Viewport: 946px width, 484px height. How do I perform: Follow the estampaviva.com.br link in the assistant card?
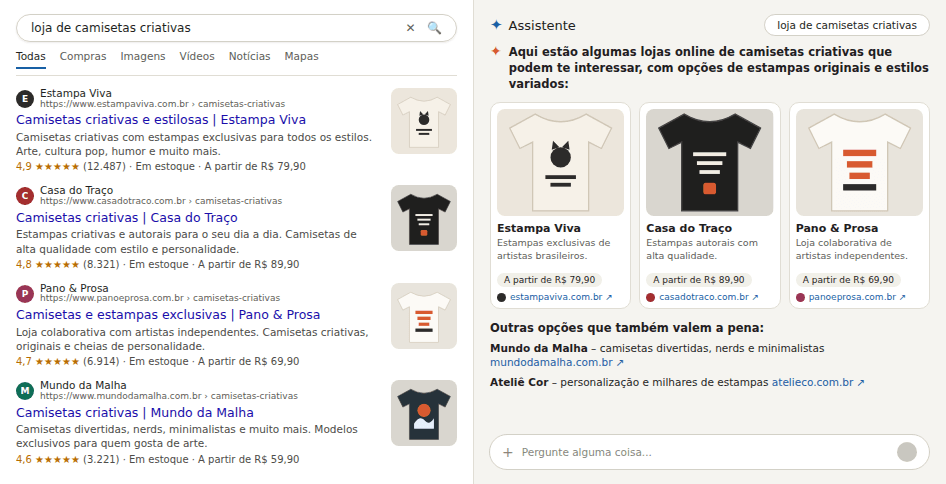(x=561, y=298)
